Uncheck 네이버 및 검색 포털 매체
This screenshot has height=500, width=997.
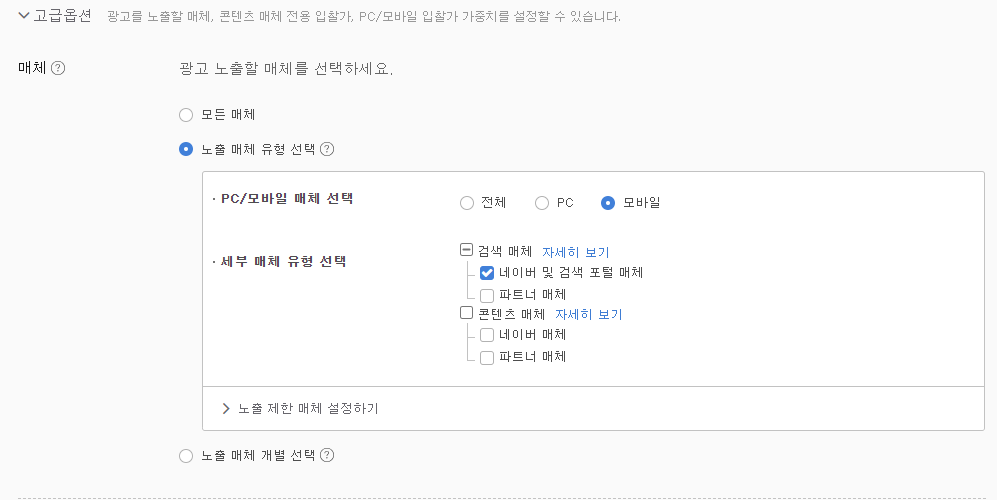coord(486,273)
